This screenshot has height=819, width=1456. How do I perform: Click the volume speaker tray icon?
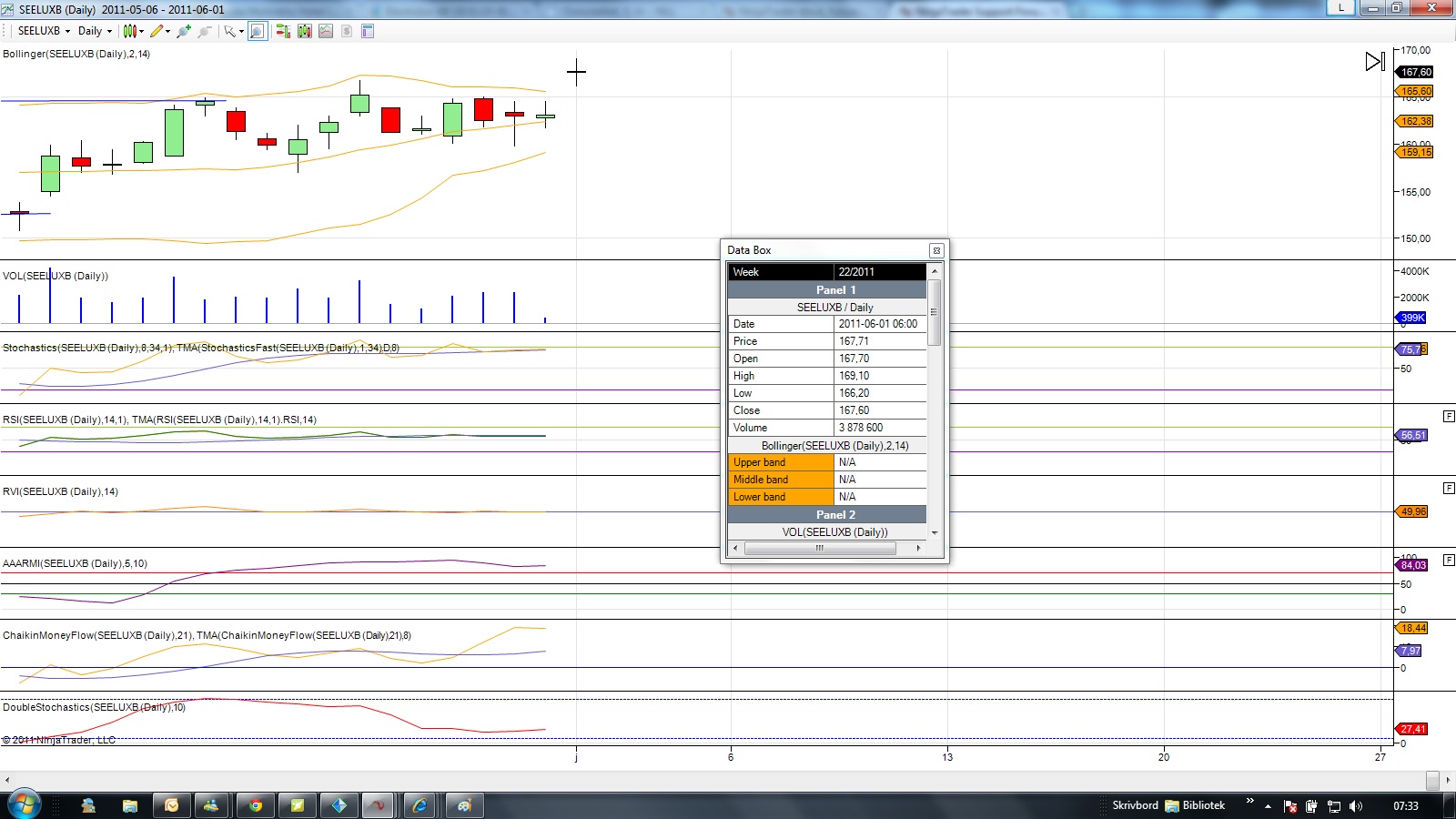tap(1356, 806)
